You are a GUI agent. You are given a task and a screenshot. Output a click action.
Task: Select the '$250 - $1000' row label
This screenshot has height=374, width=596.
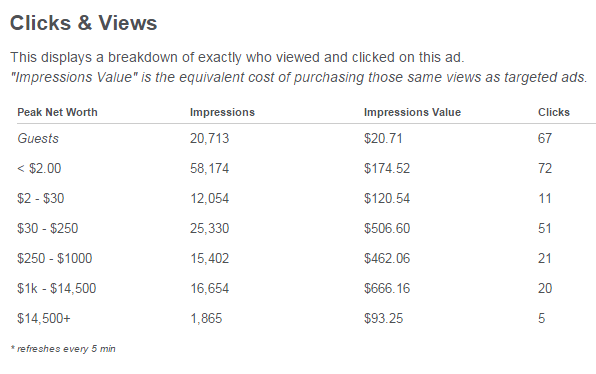coord(54,258)
